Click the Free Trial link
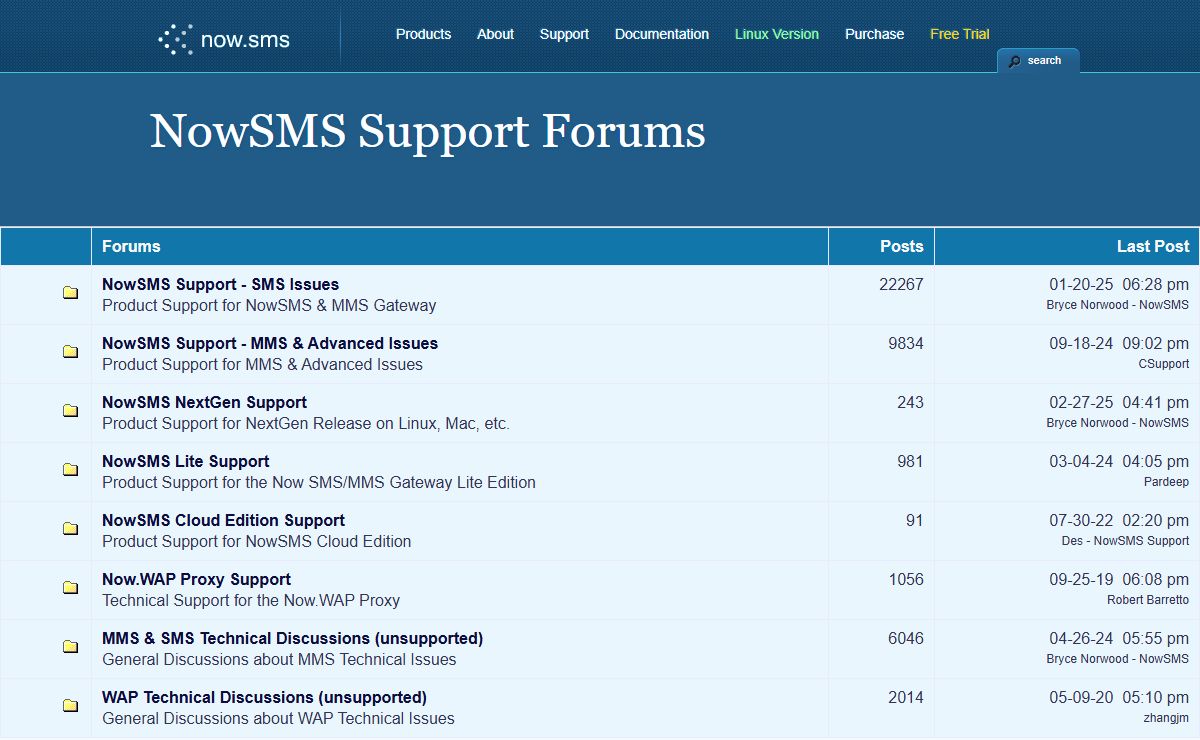This screenshot has height=740, width=1200. click(x=959, y=34)
